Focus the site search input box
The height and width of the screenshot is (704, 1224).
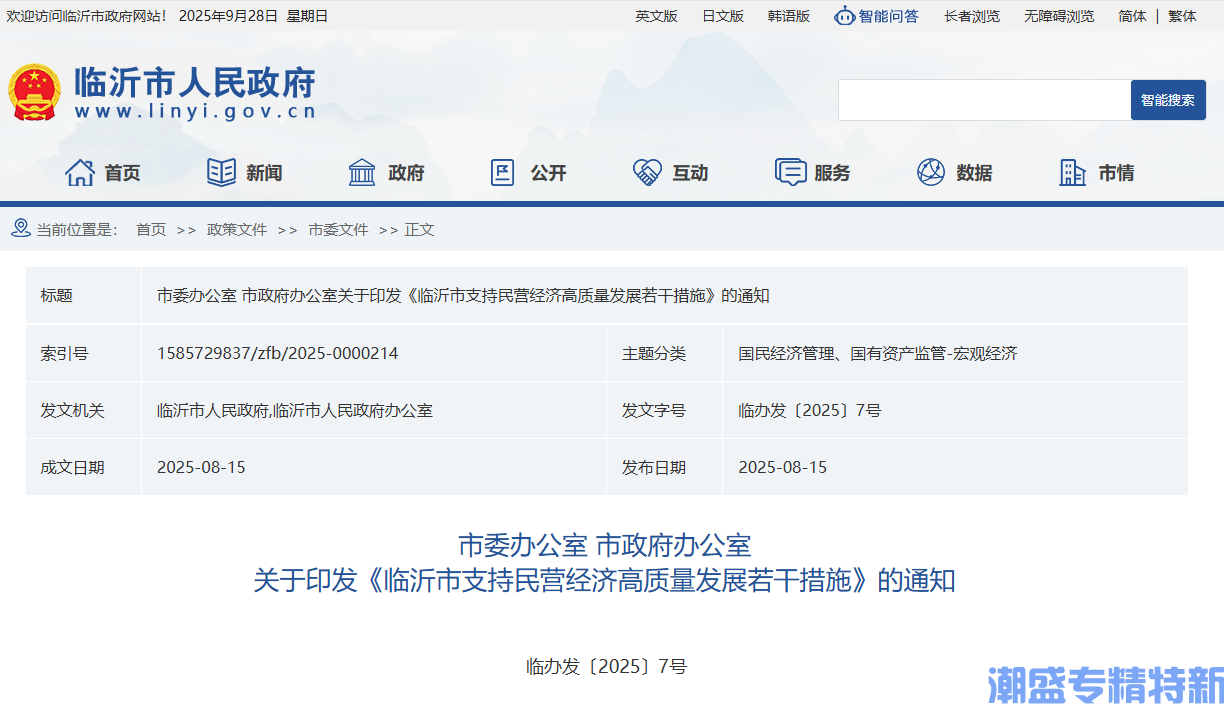pyautogui.click(x=984, y=100)
